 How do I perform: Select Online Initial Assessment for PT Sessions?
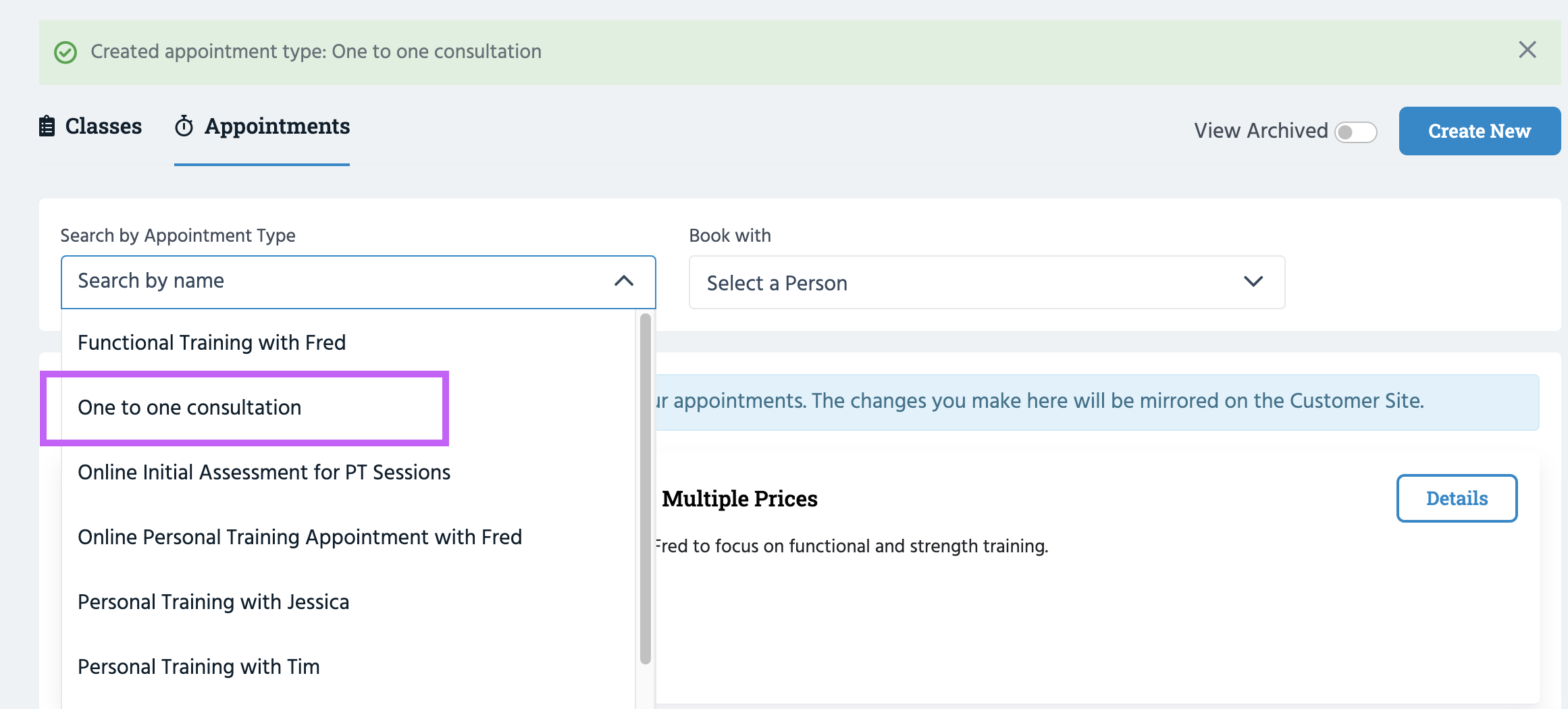264,473
